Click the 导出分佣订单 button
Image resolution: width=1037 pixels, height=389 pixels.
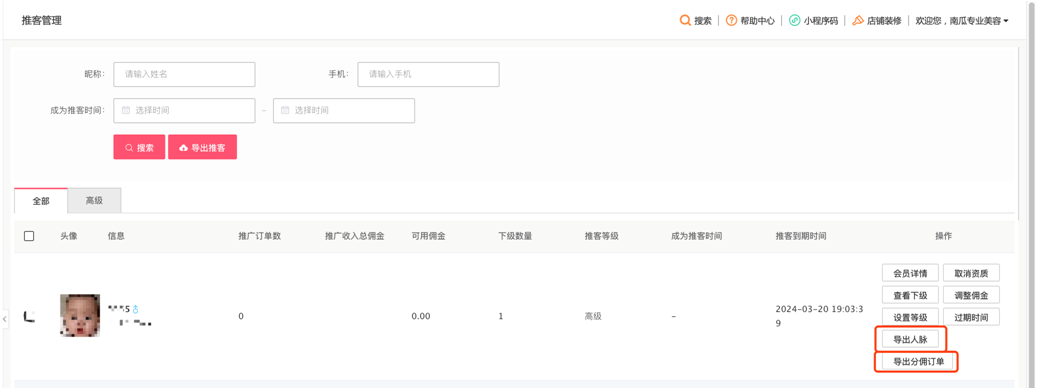(918, 362)
